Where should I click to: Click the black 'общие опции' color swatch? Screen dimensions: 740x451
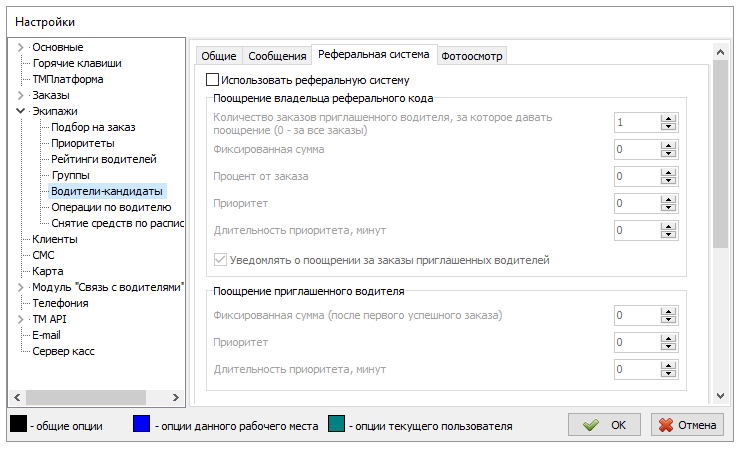point(18,425)
